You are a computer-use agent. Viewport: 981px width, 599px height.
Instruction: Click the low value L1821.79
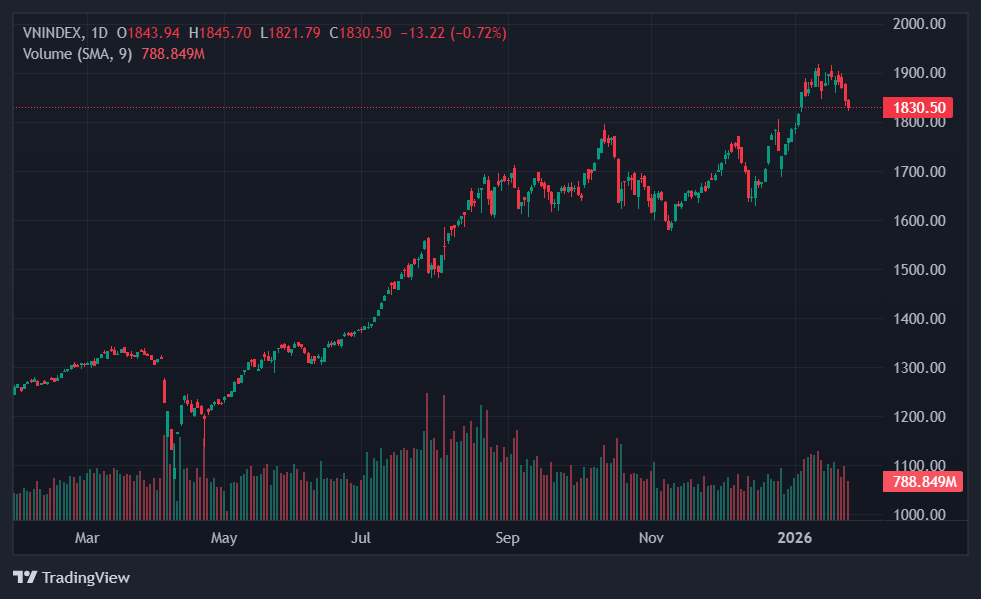pyautogui.click(x=290, y=33)
